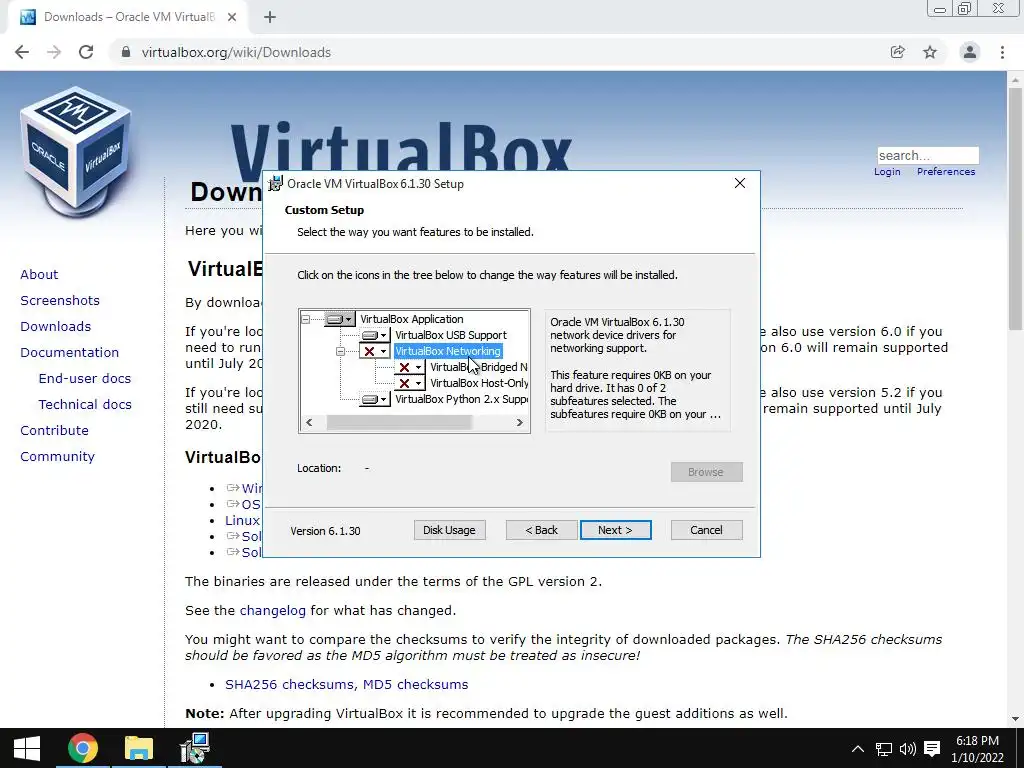Open VirtualBox Host-Only feature dropdown
This screenshot has height=768, width=1024.
(x=410, y=383)
